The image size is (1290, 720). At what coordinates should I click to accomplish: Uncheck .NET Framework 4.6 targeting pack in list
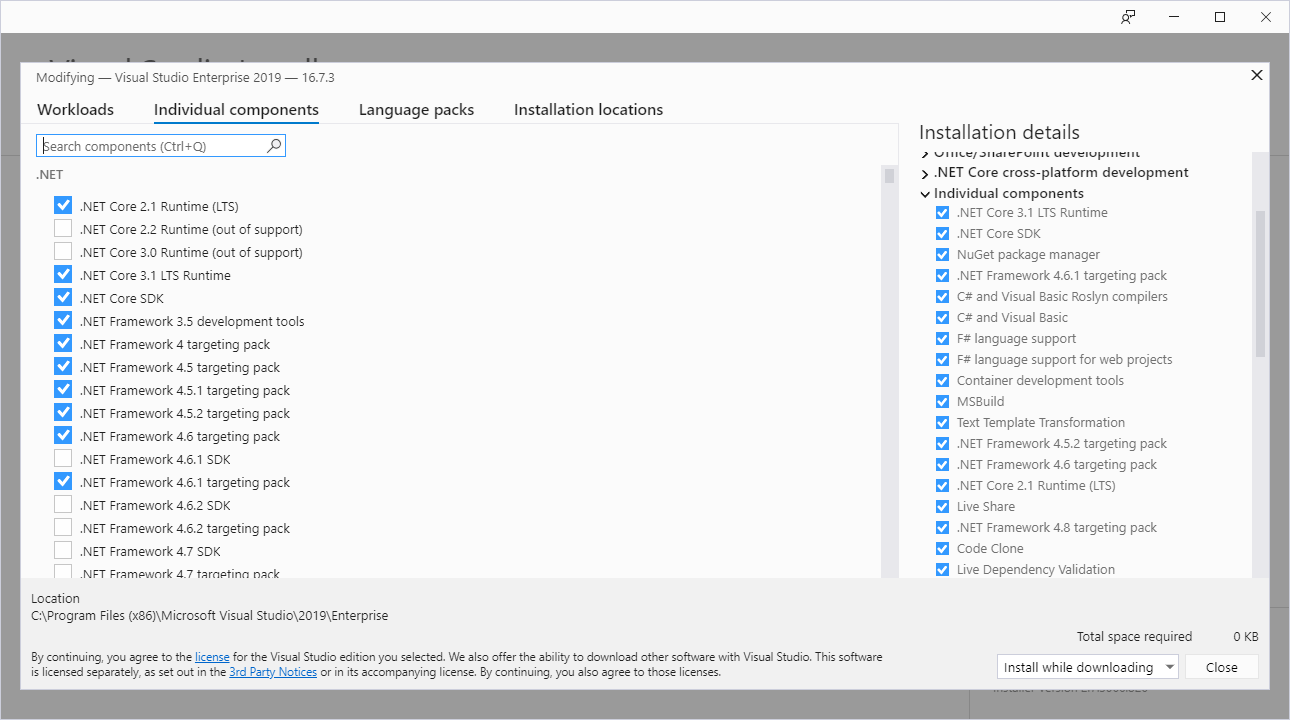[x=63, y=436]
